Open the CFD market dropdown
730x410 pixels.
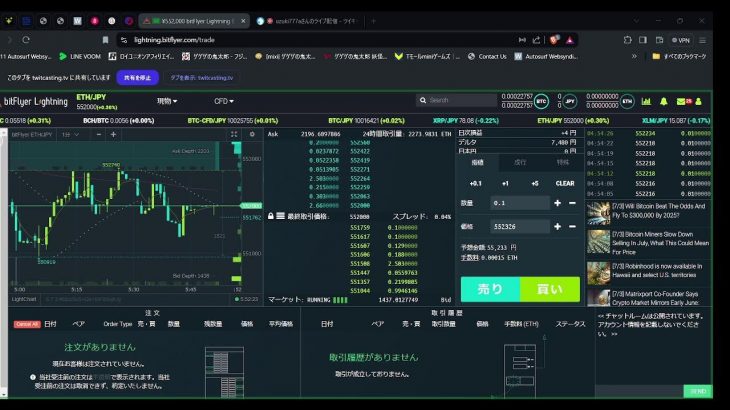click(x=223, y=101)
